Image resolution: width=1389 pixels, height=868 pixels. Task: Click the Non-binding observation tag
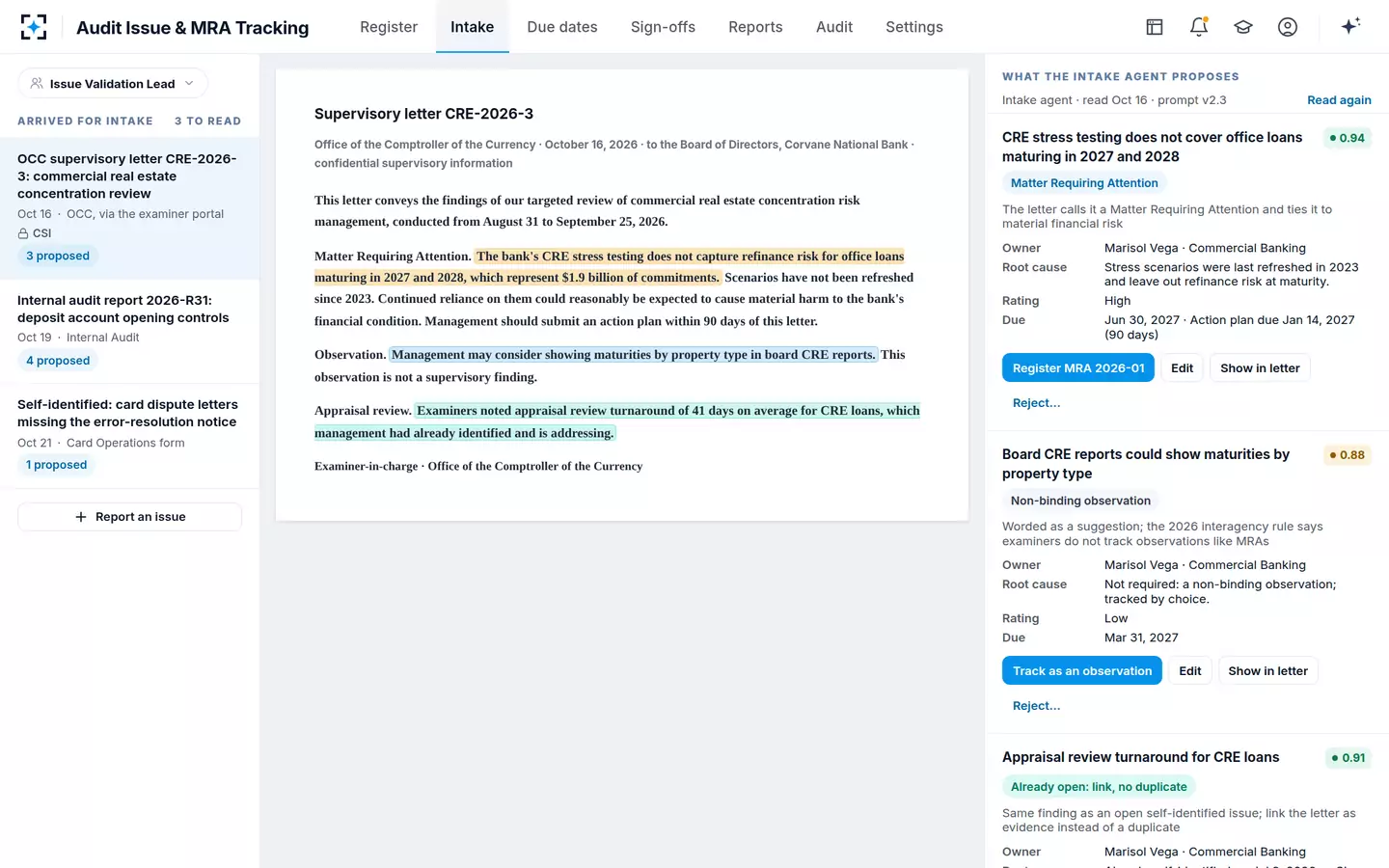point(1080,501)
